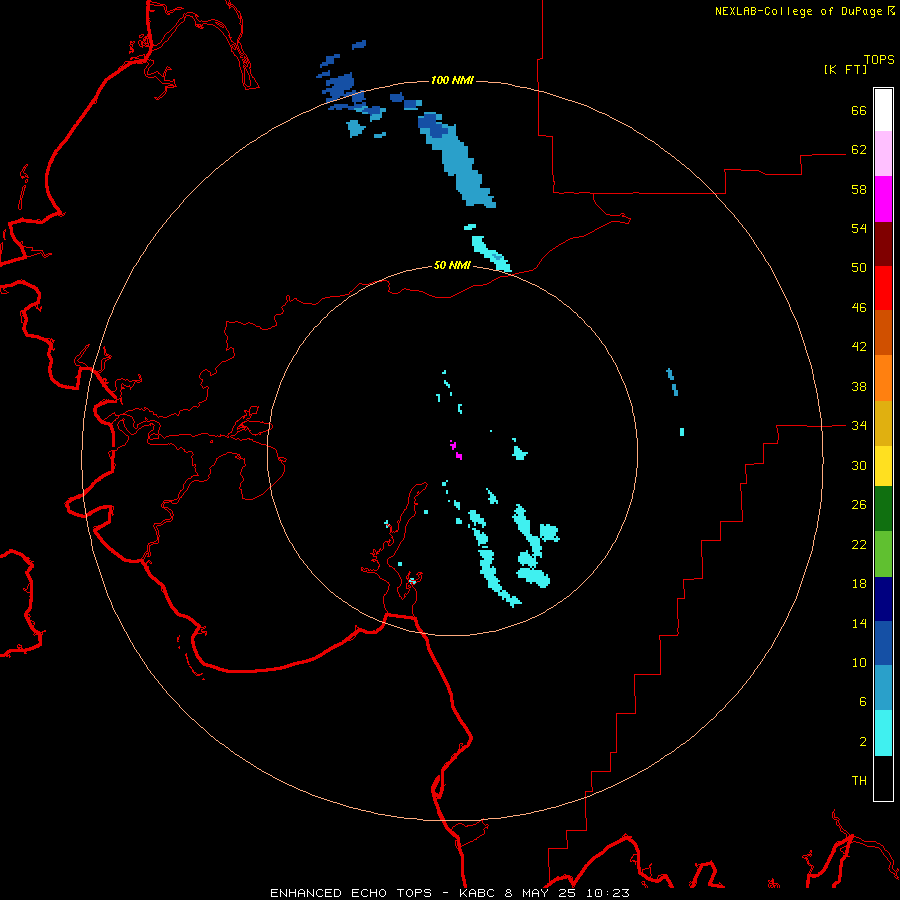Click the '18' legend value
Viewport: 900px width, 900px height.
[859, 584]
